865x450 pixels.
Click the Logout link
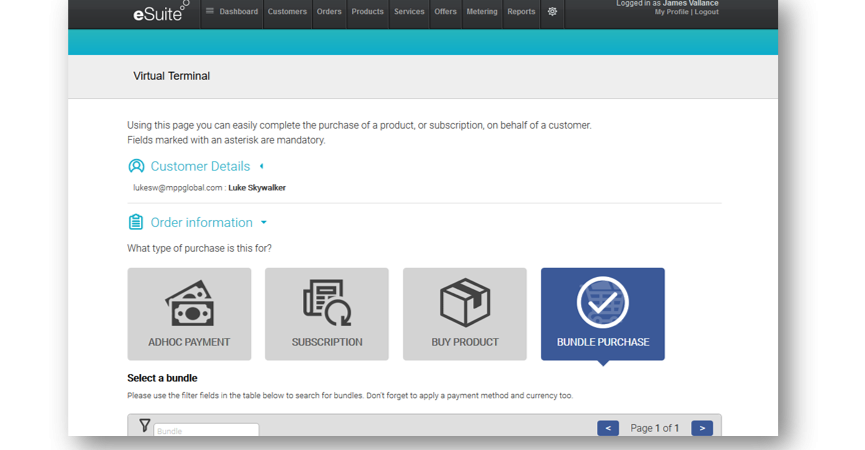coord(707,12)
